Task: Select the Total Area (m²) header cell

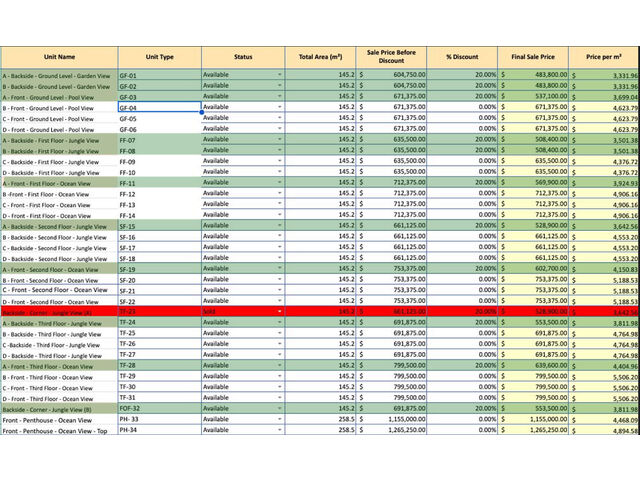Action: coord(320,57)
